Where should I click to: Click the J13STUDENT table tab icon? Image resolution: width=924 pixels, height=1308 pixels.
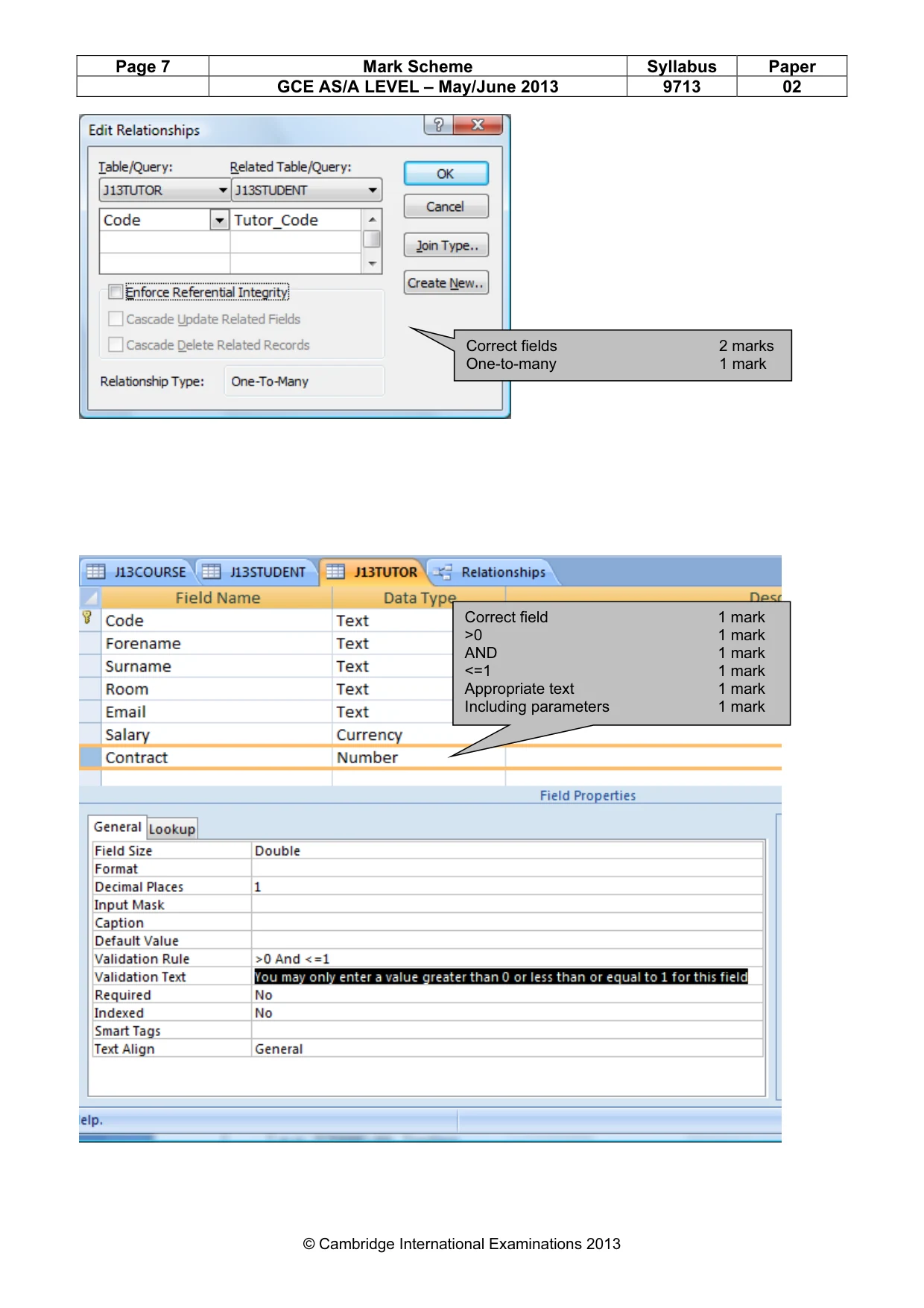[x=212, y=572]
